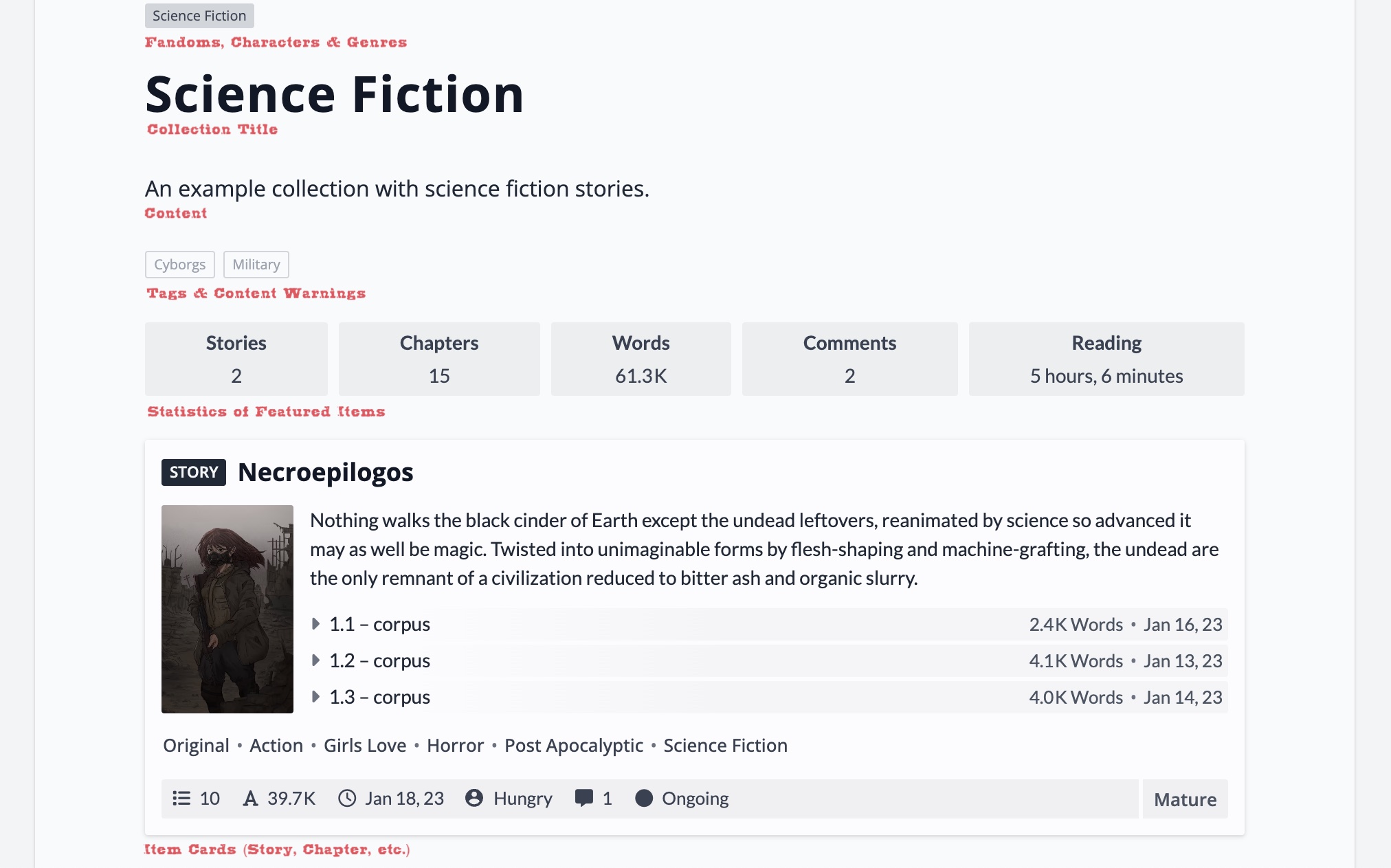Screen dimensions: 1391x868
Task: Toggle the Science Fiction collection tag
Action: click(199, 15)
